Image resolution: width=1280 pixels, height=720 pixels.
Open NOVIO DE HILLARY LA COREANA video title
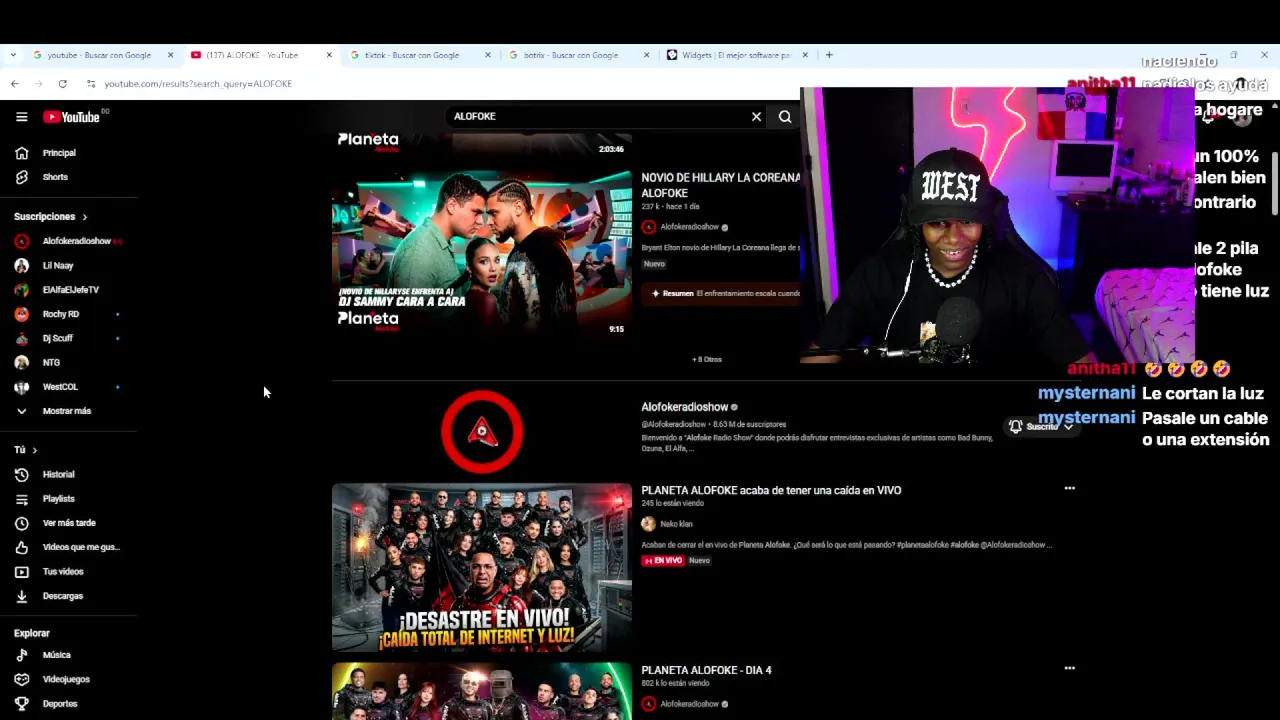point(721,185)
